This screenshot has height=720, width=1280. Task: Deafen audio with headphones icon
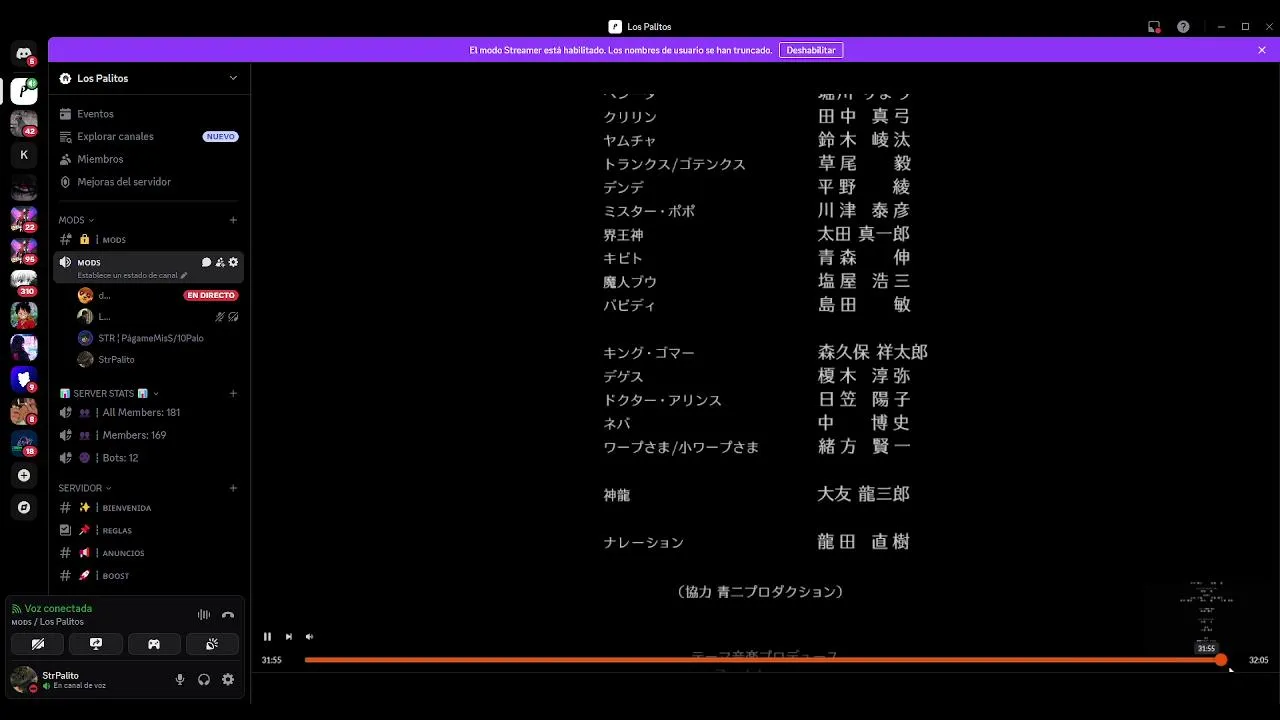[x=204, y=680]
